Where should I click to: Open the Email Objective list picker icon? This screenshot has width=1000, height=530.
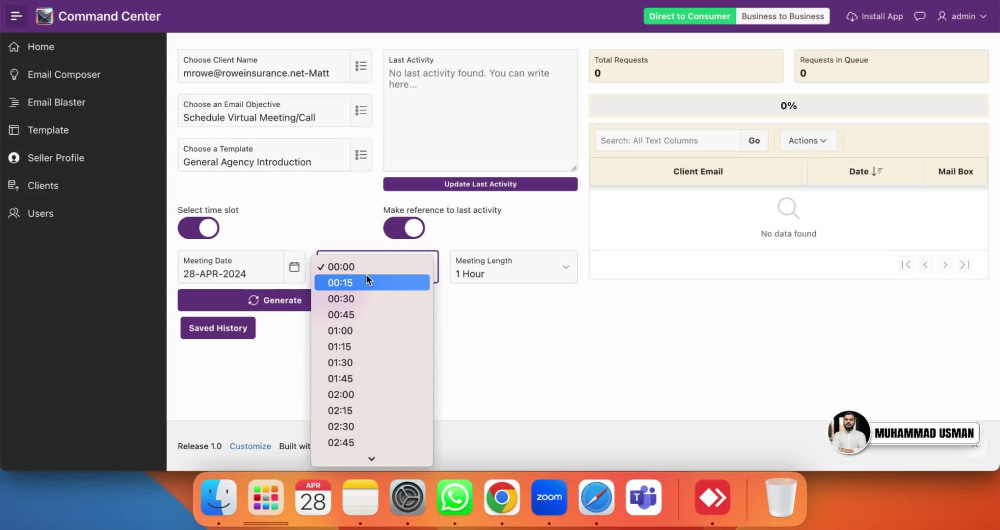(x=361, y=111)
